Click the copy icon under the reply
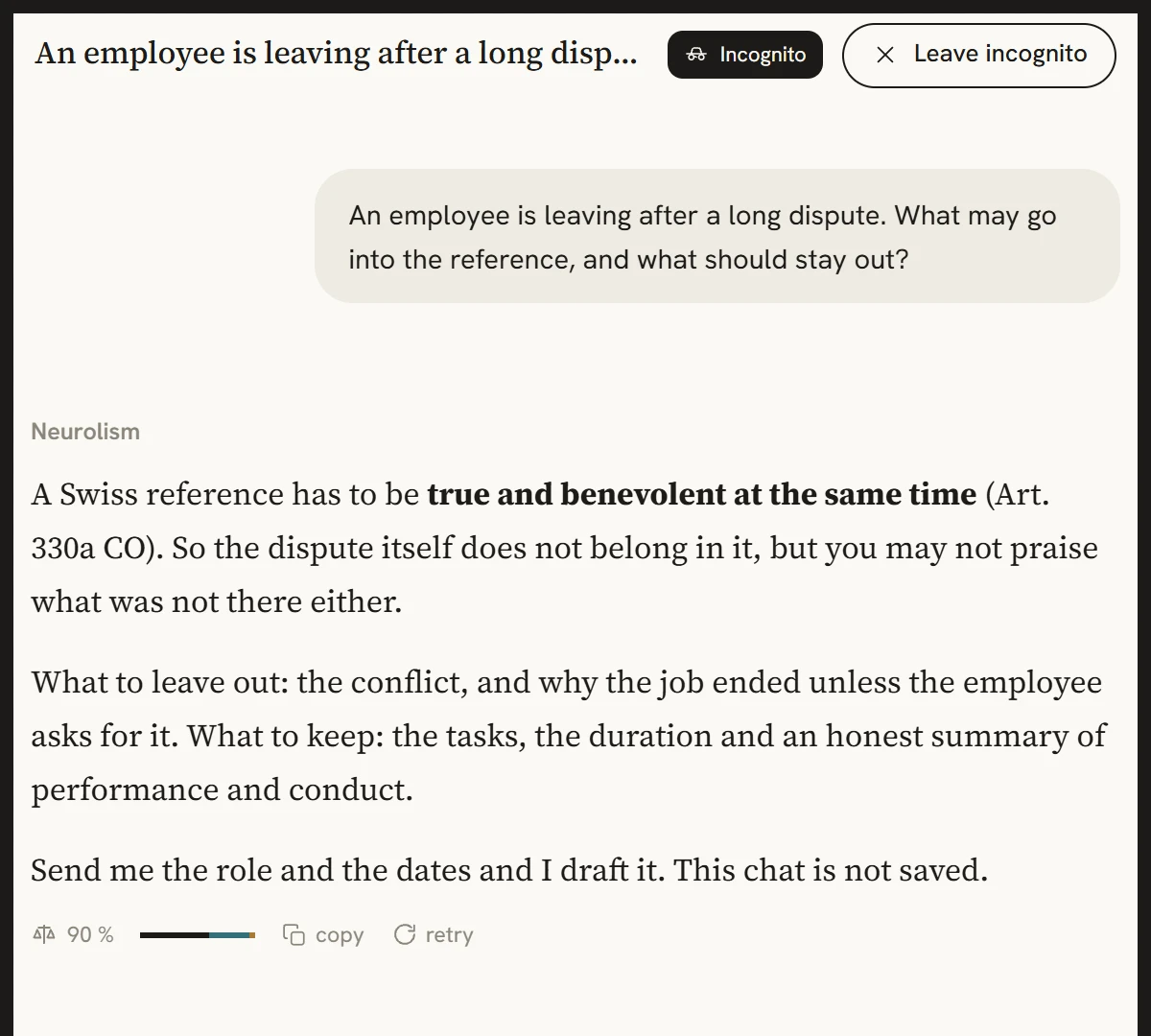The width and height of the screenshot is (1151, 1036). click(294, 934)
